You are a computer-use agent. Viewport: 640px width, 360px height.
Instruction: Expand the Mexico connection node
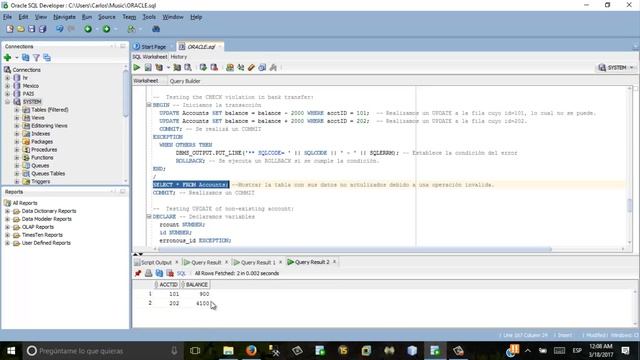(x=7, y=86)
